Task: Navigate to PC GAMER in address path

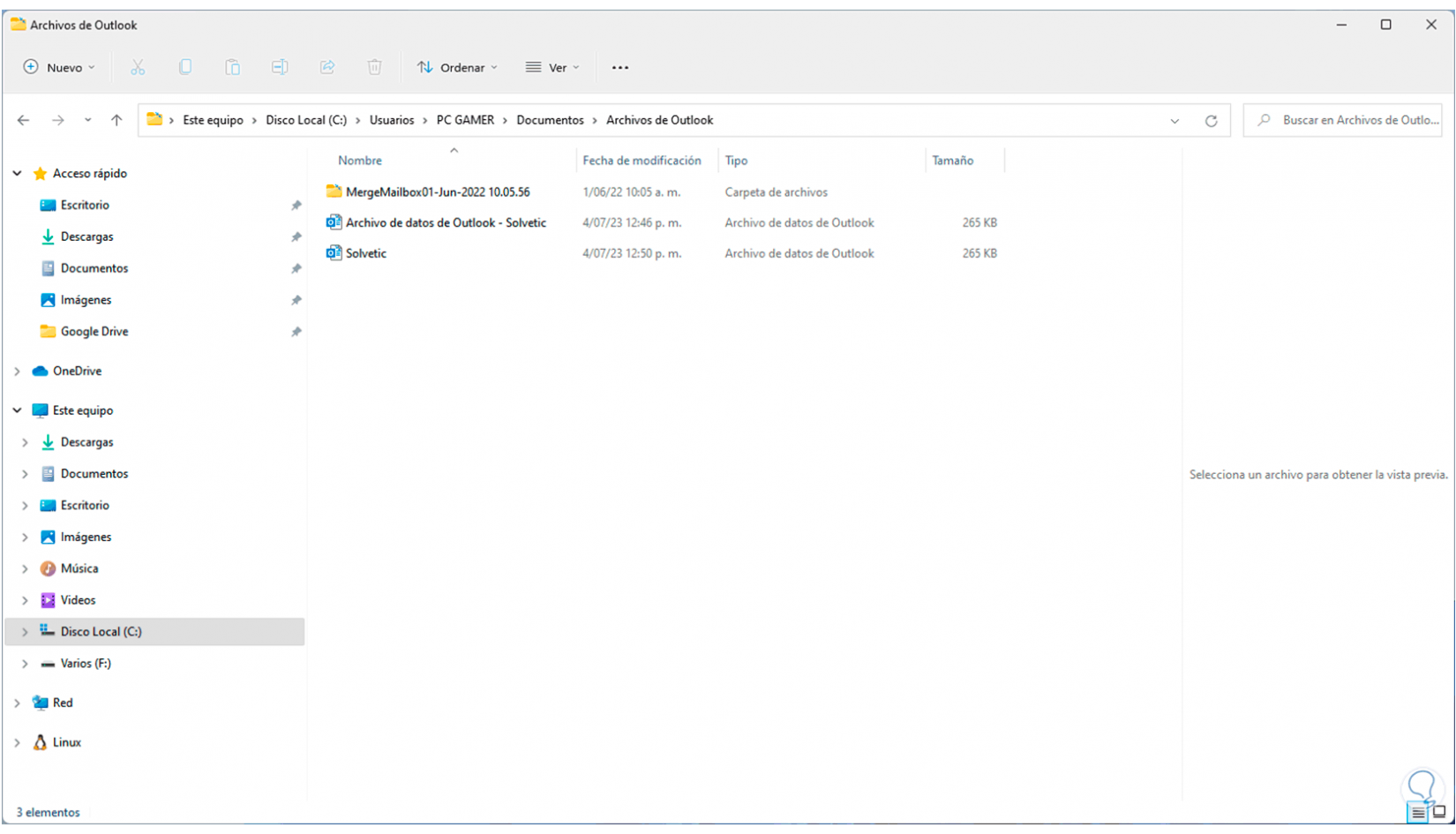Action: tap(465, 120)
